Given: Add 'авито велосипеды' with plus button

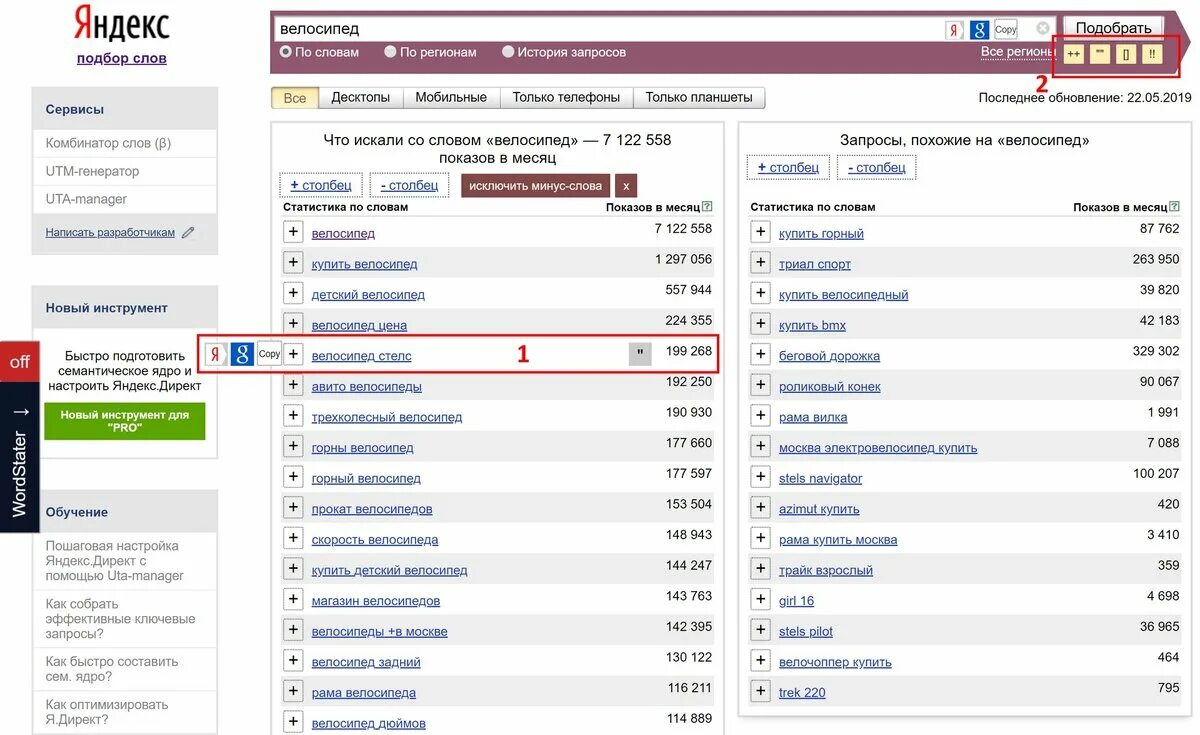Looking at the screenshot, I should pos(293,385).
